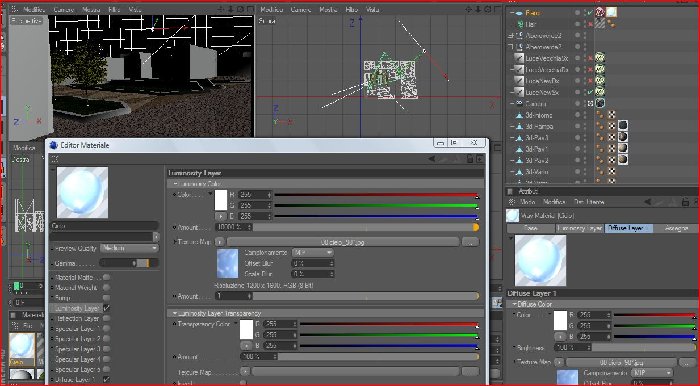Click the sky material tag on first object
This screenshot has height=386, width=700.
pos(611,12)
